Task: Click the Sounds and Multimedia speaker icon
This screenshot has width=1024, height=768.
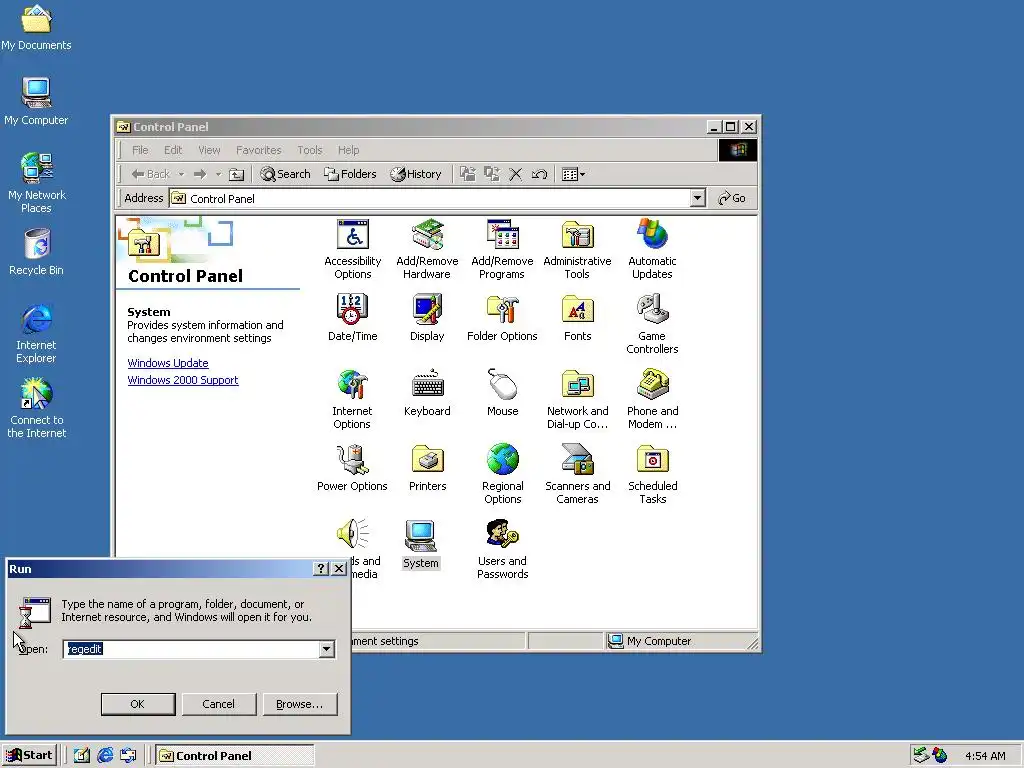Action: tap(353, 534)
